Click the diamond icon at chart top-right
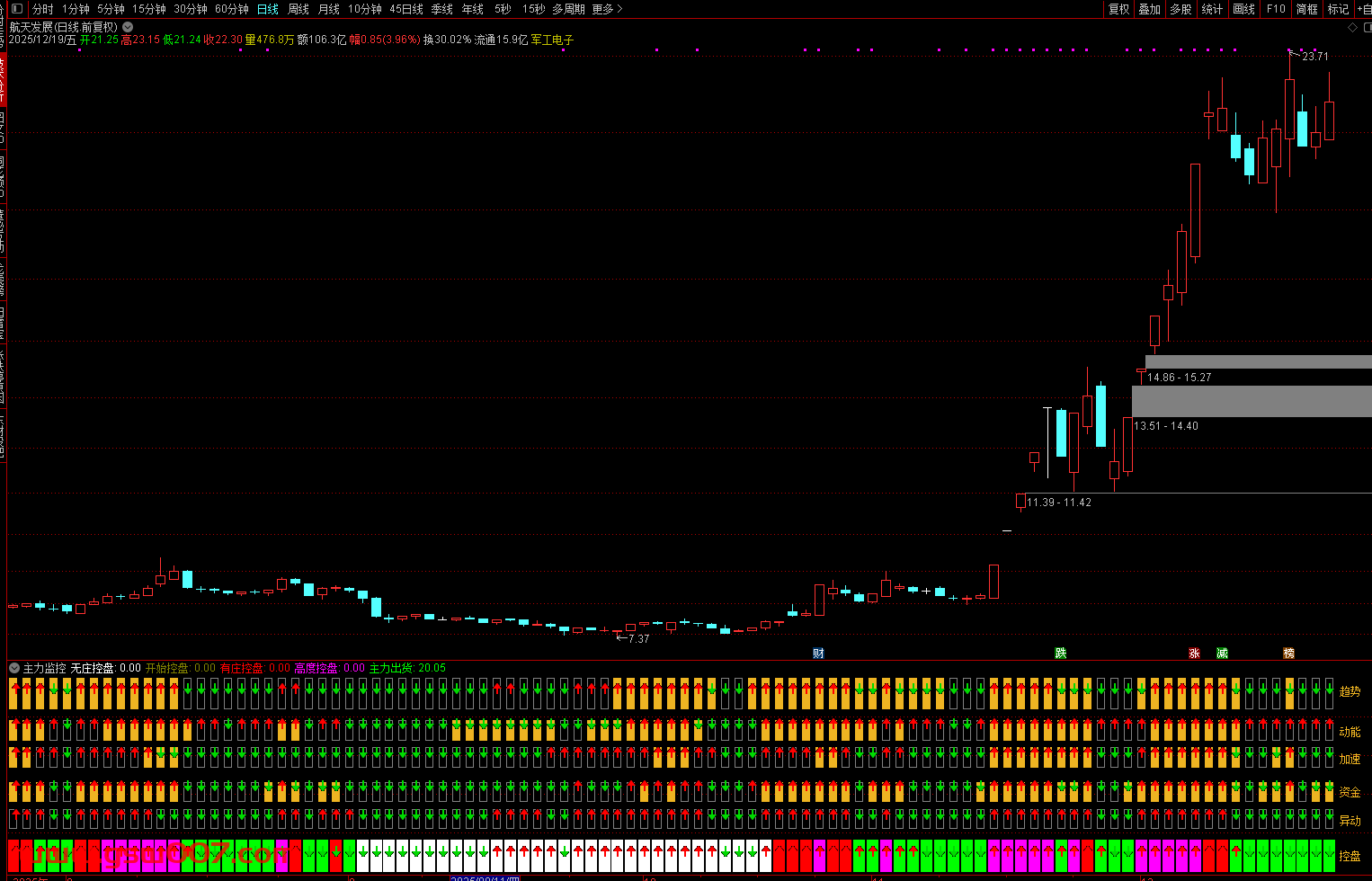The height and width of the screenshot is (881, 1372). click(1352, 28)
